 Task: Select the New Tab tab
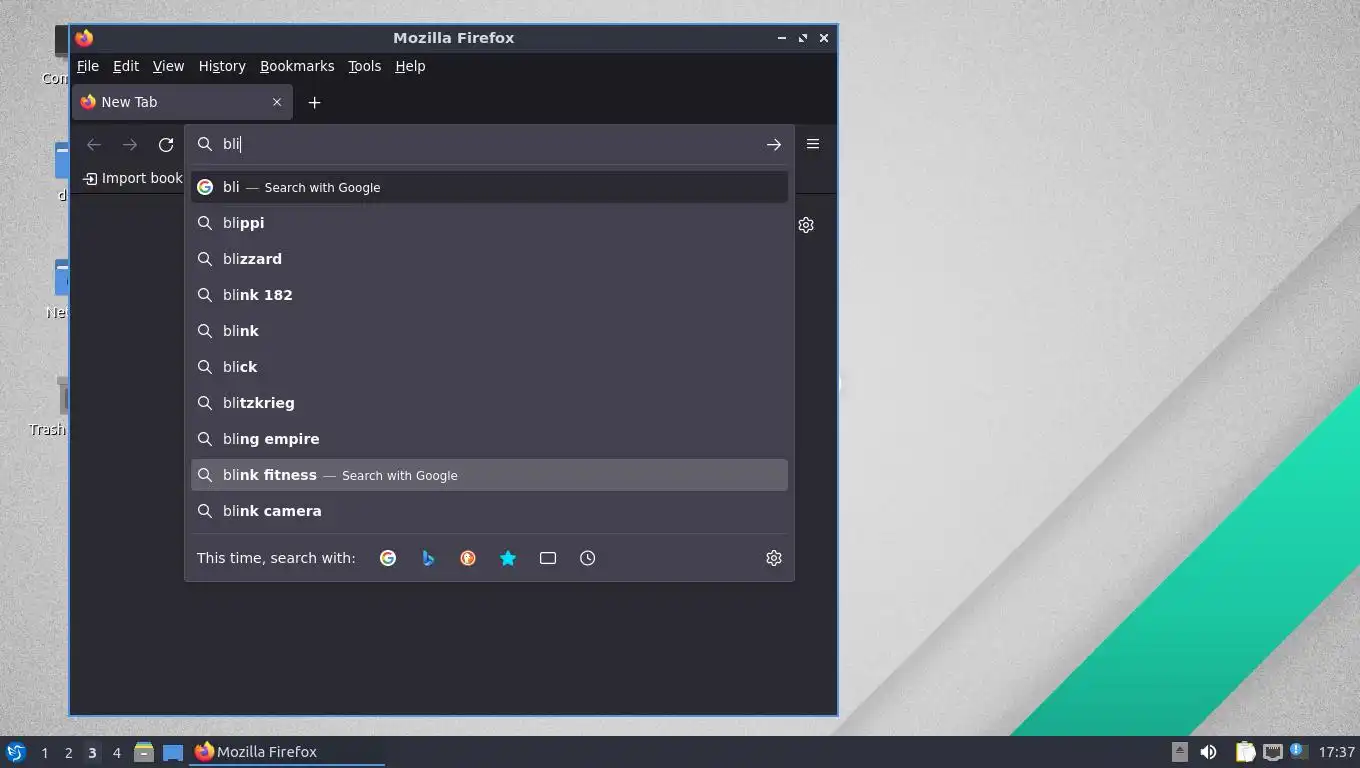[182, 102]
